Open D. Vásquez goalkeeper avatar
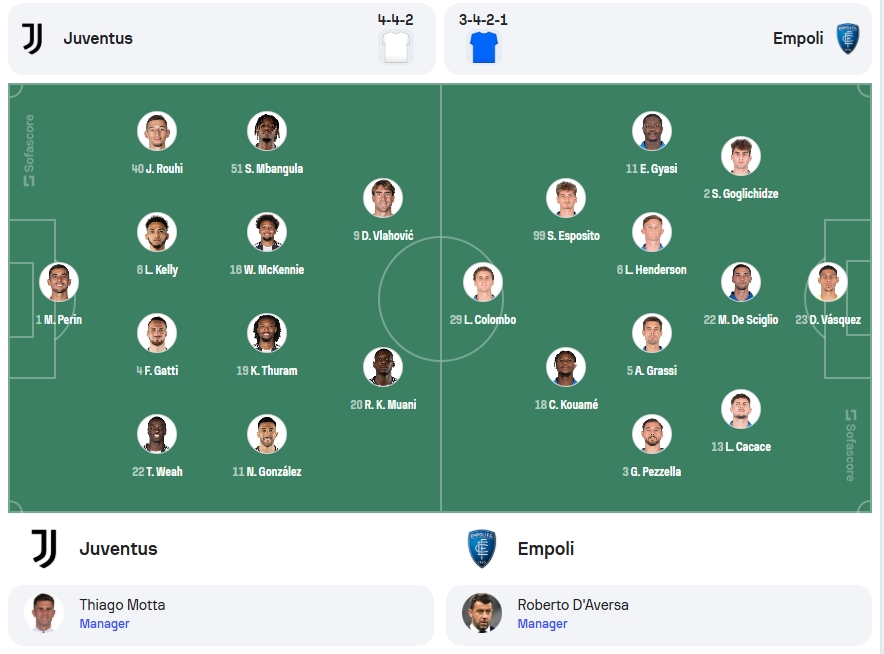Image resolution: width=884 pixels, height=654 pixels. coord(828,282)
